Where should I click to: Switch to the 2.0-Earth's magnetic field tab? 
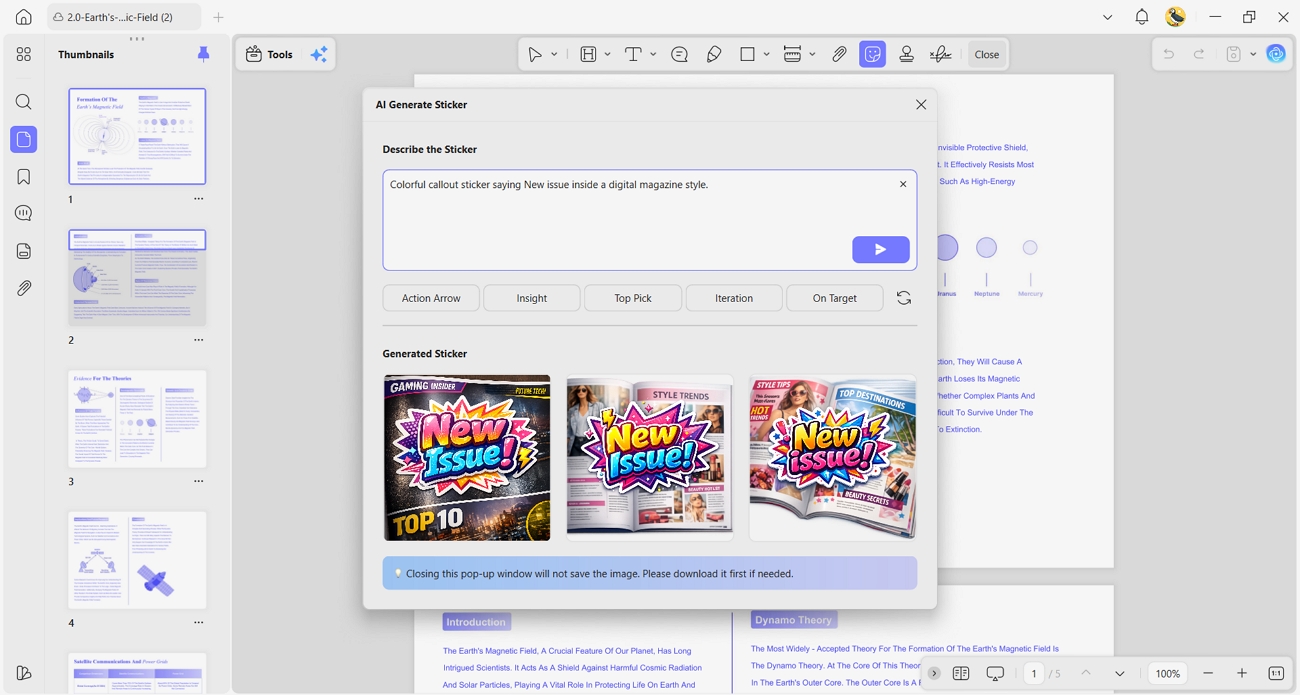pos(122,17)
